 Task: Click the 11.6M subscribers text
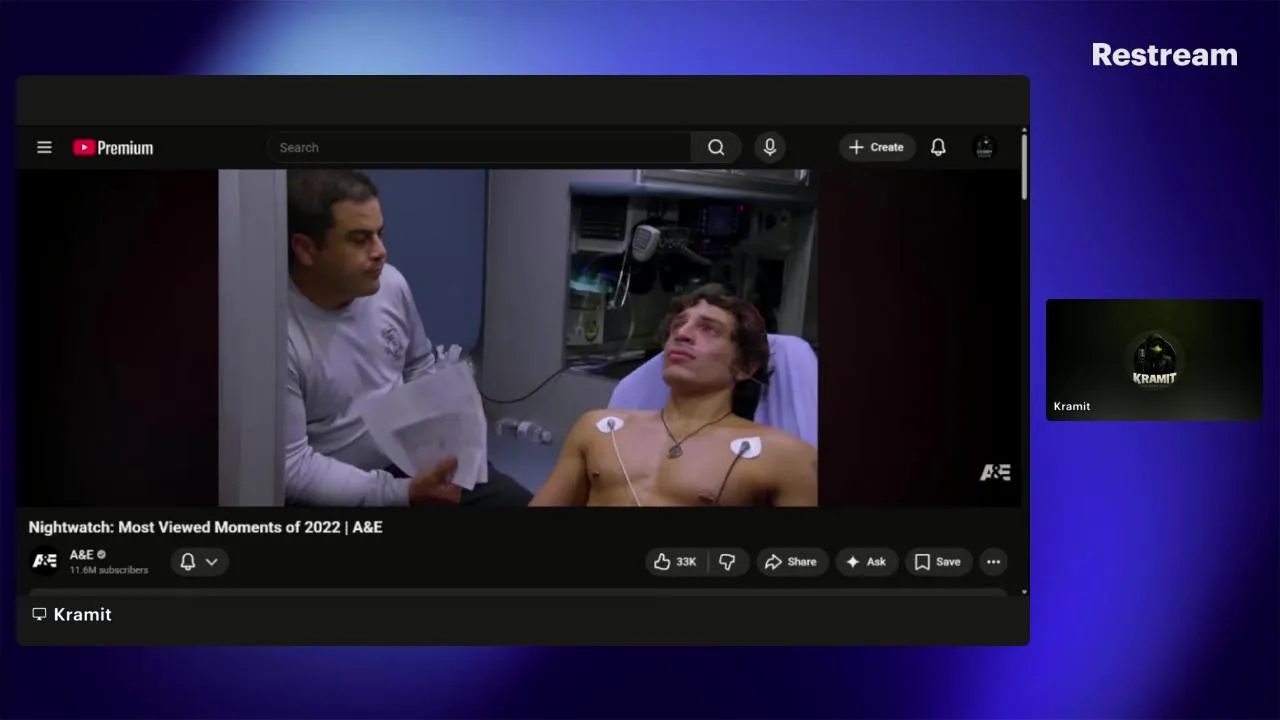[108, 570]
